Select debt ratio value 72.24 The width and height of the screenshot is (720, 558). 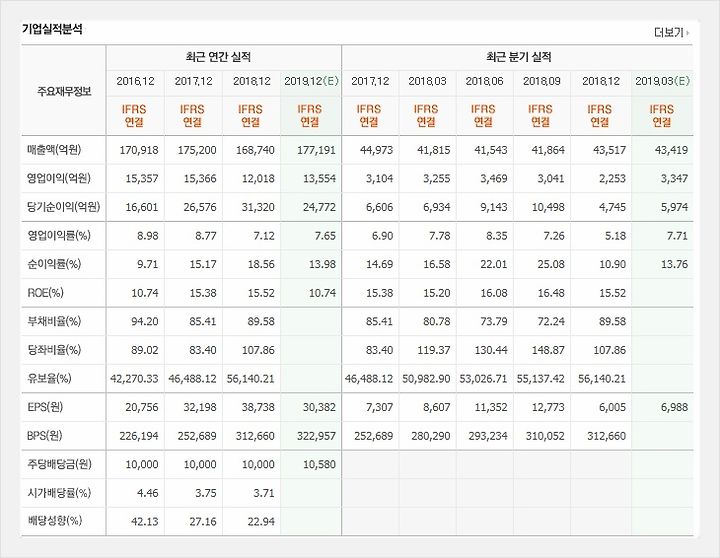point(551,321)
